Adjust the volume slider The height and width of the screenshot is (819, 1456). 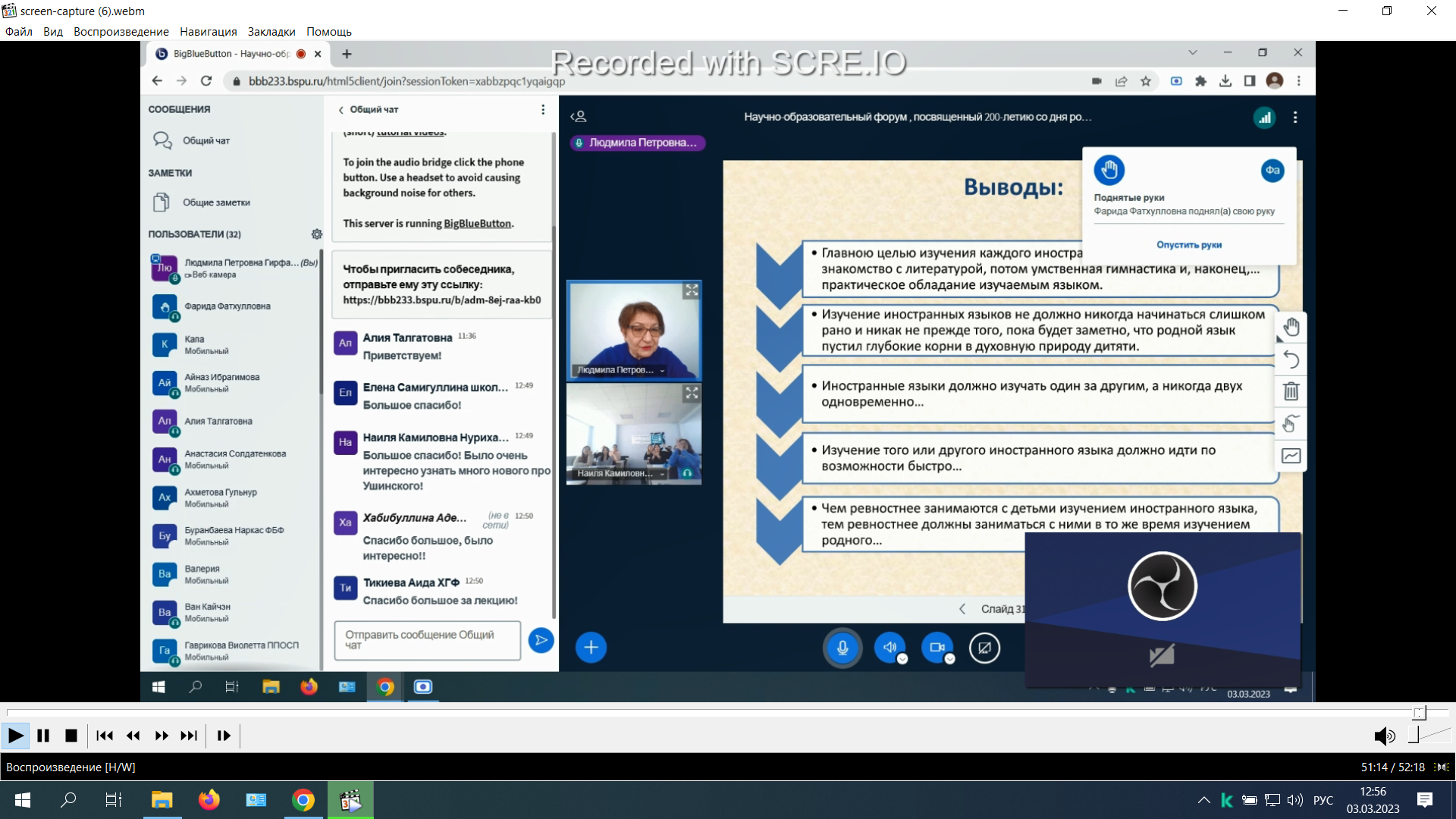1414,735
